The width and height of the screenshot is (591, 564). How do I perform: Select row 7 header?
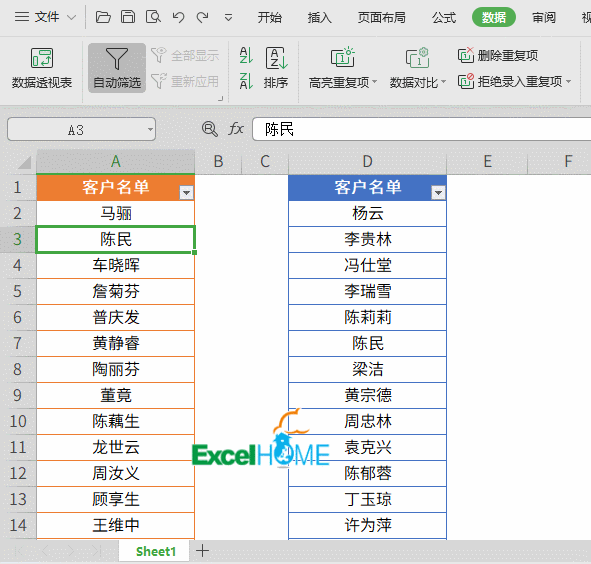coord(18,343)
